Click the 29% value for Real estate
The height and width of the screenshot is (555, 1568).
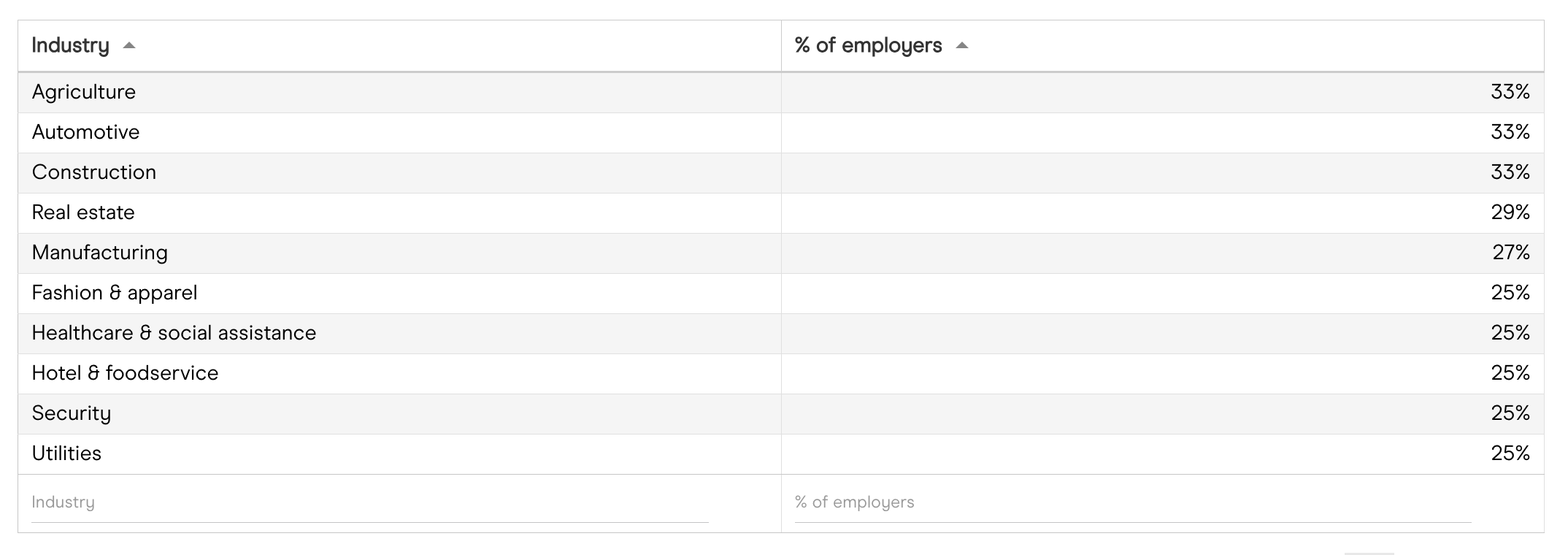point(1510,213)
